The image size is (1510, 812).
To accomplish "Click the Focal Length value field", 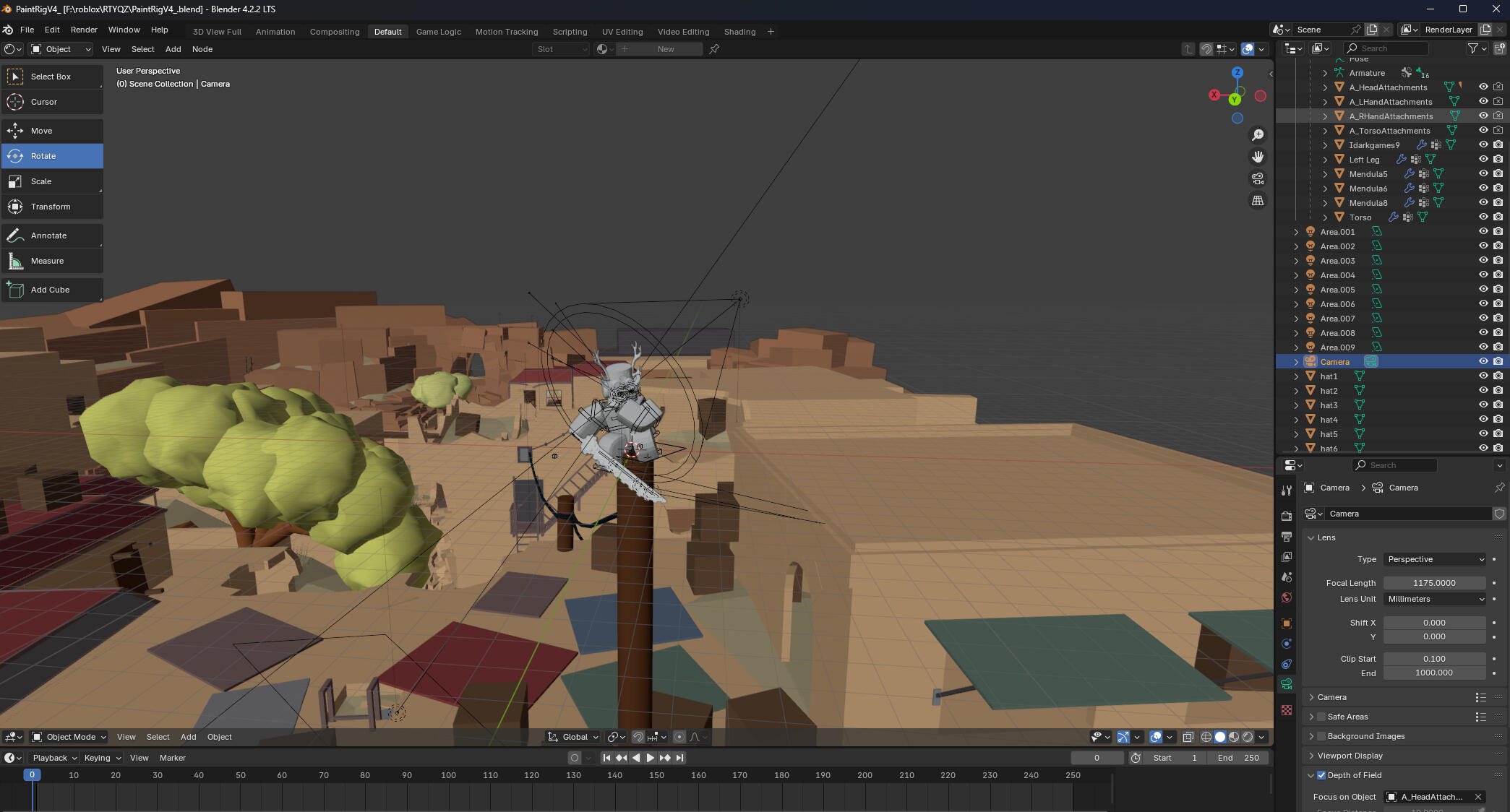I will click(1434, 583).
